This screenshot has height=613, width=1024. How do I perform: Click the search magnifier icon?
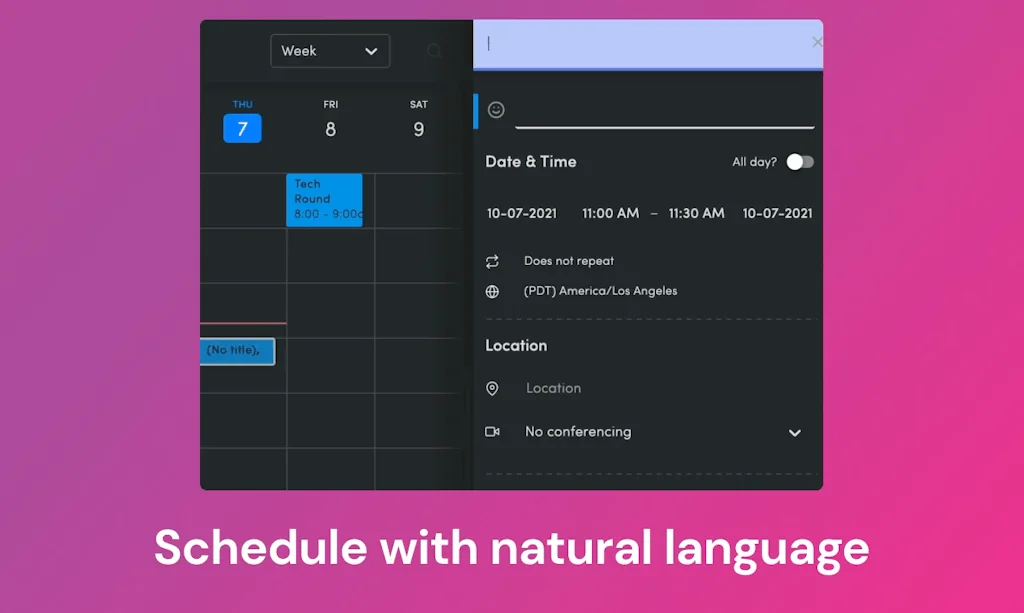click(434, 51)
